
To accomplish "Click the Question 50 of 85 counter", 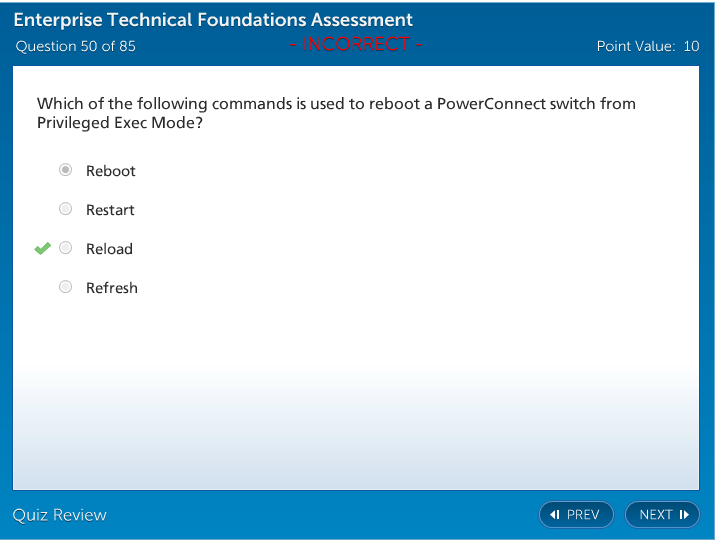I will pos(76,46).
